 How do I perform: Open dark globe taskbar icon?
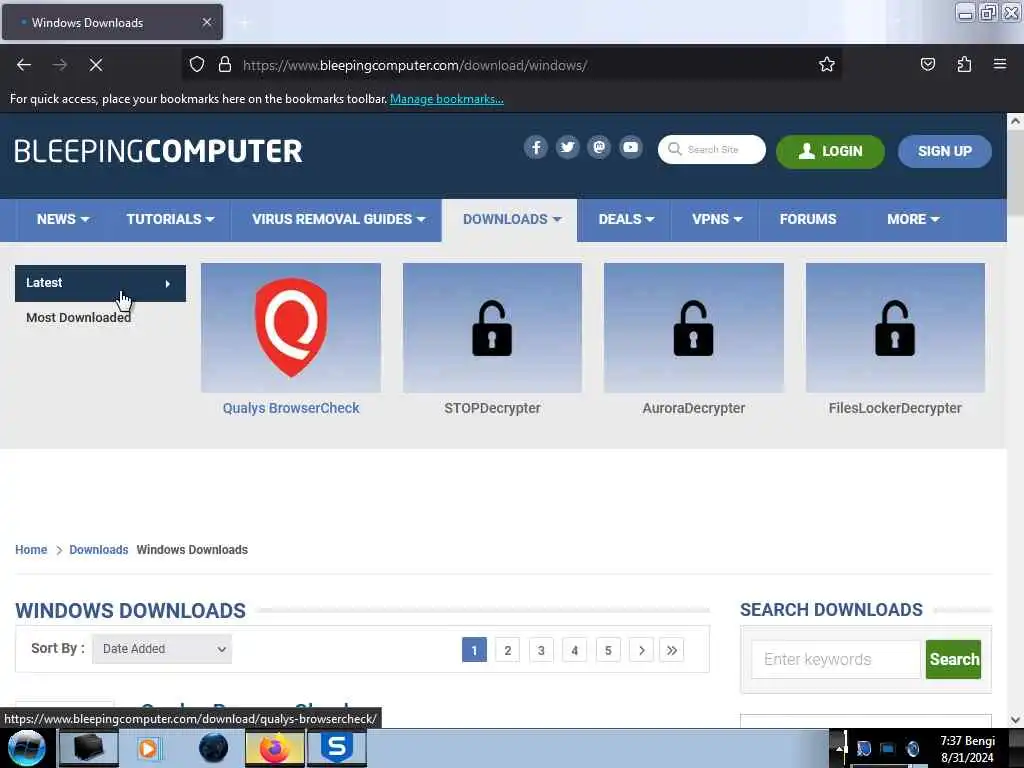(213, 748)
